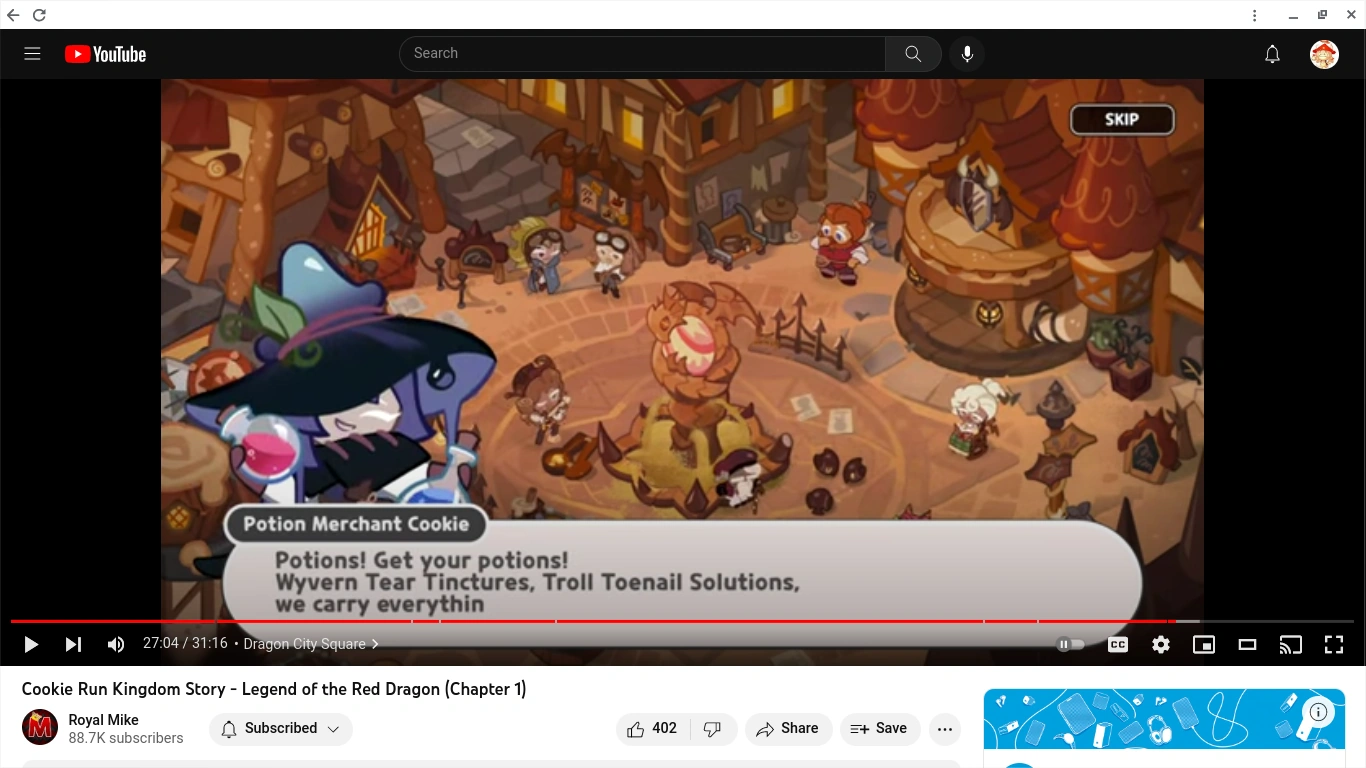This screenshot has height=768, width=1366.
Task: Enable miniplayer mode
Action: 1204,645
